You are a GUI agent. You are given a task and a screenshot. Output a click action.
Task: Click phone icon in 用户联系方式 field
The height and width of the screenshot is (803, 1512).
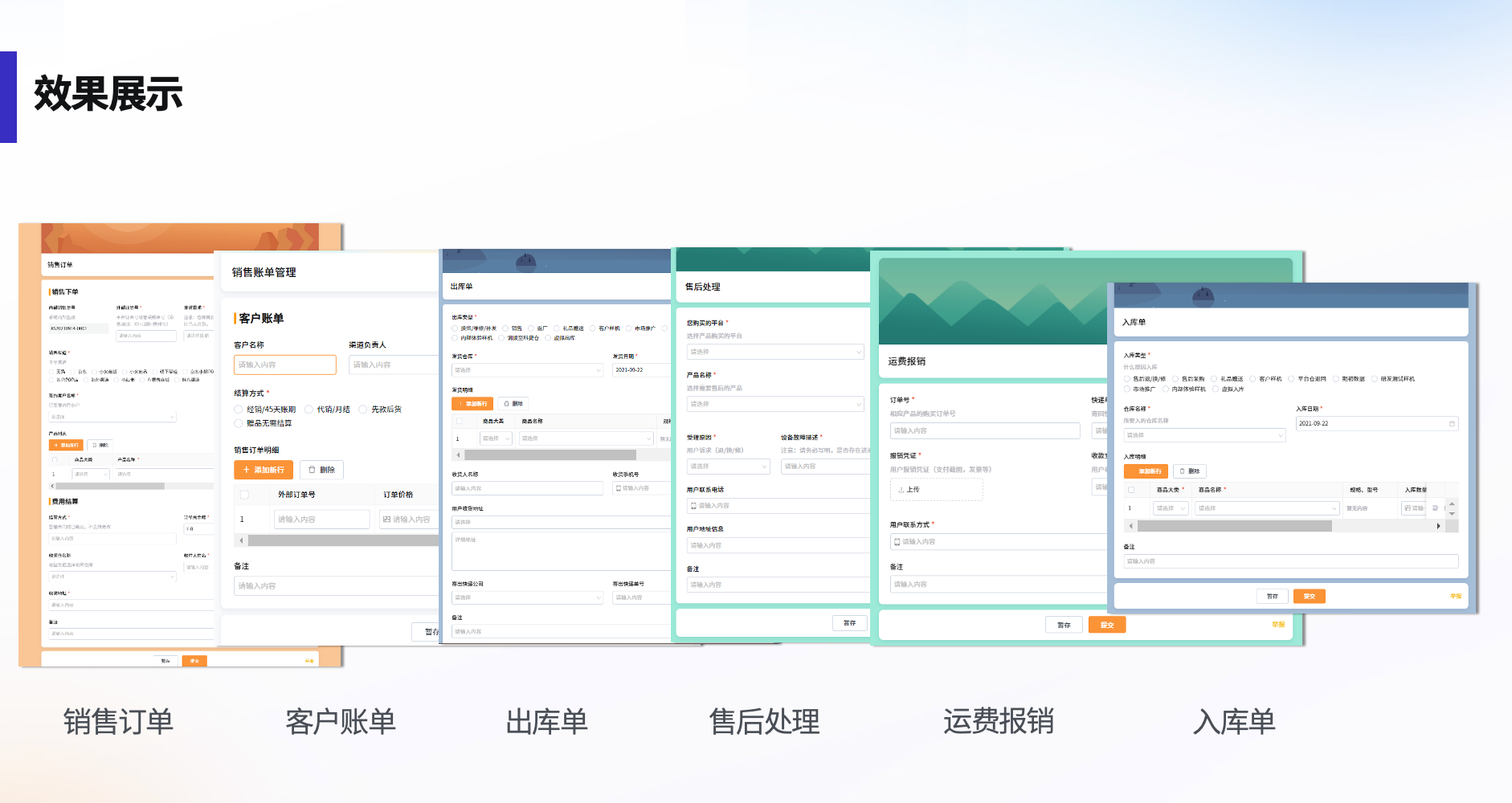(x=897, y=542)
